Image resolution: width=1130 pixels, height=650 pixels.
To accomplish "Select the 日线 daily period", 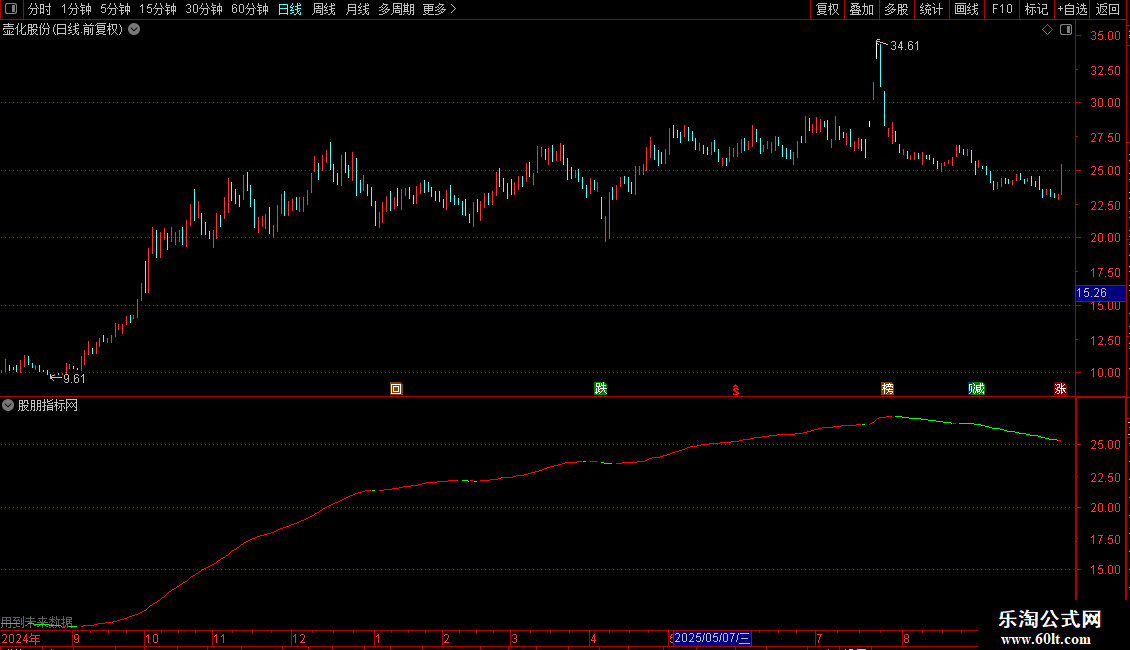I will (290, 9).
